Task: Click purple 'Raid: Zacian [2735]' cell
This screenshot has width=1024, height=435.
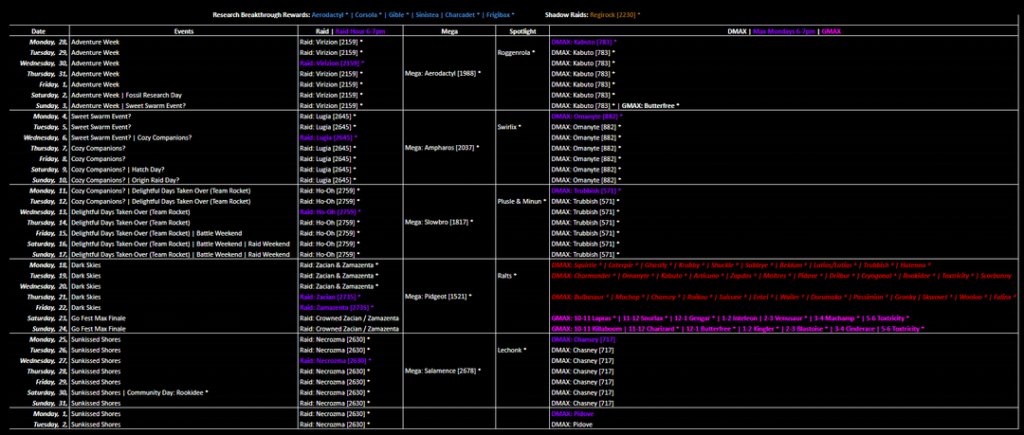Action: coord(330,297)
